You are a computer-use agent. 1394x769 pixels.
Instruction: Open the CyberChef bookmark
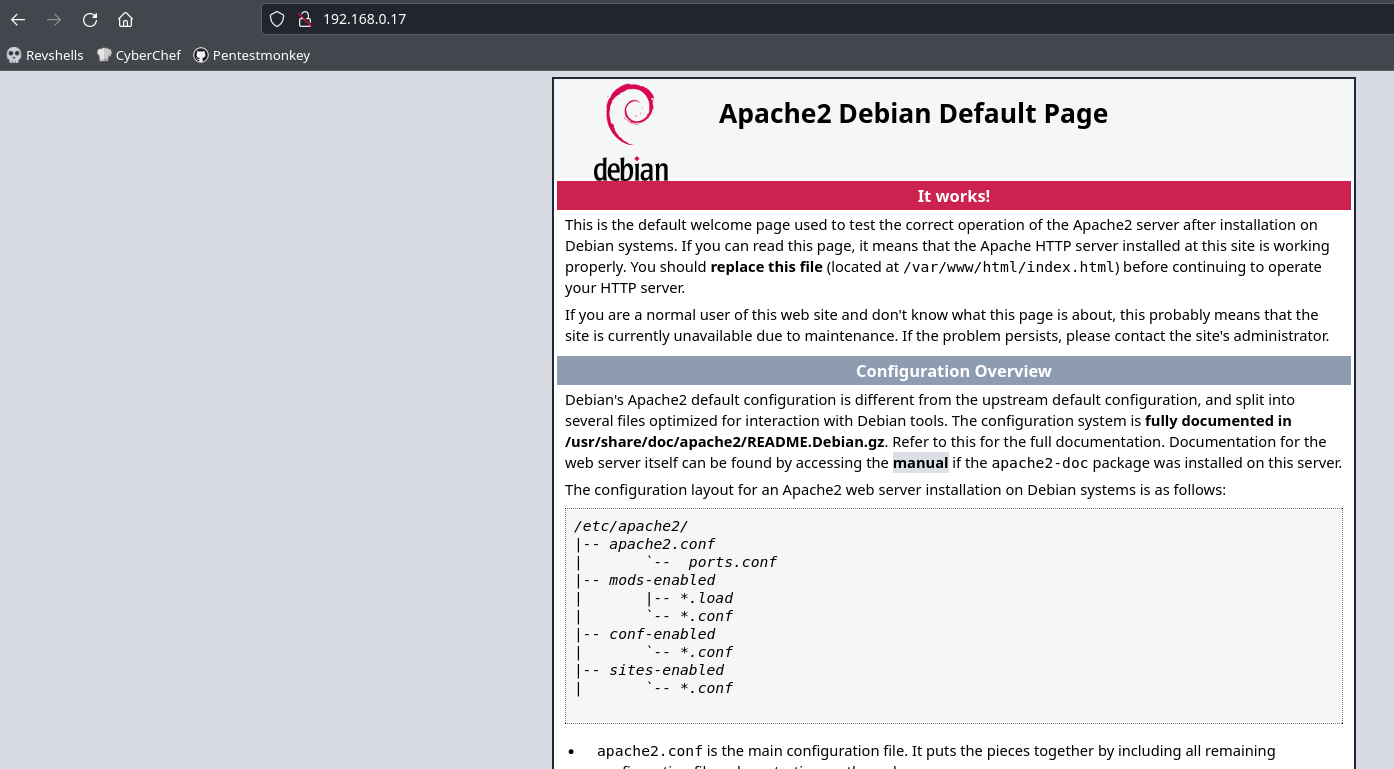pos(139,55)
